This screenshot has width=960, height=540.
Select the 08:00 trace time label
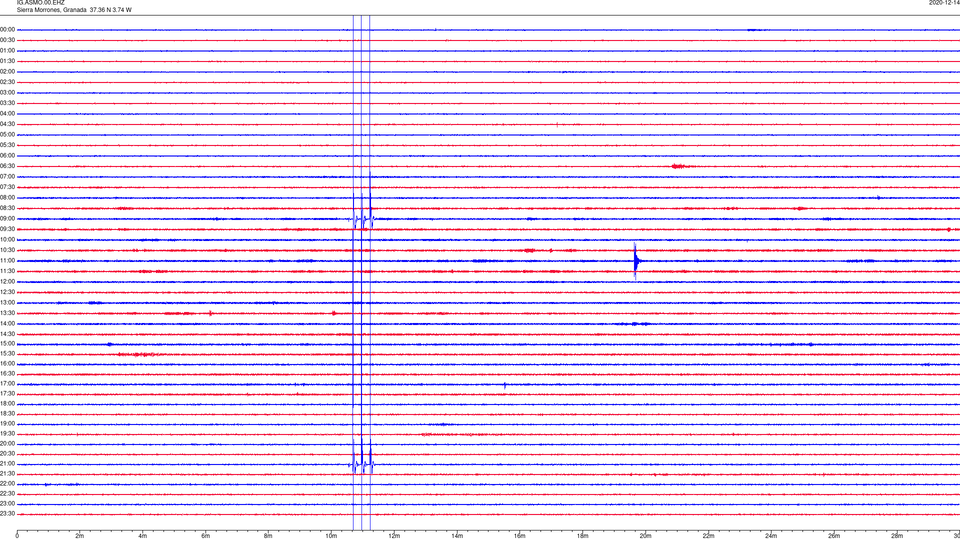tap(8, 198)
